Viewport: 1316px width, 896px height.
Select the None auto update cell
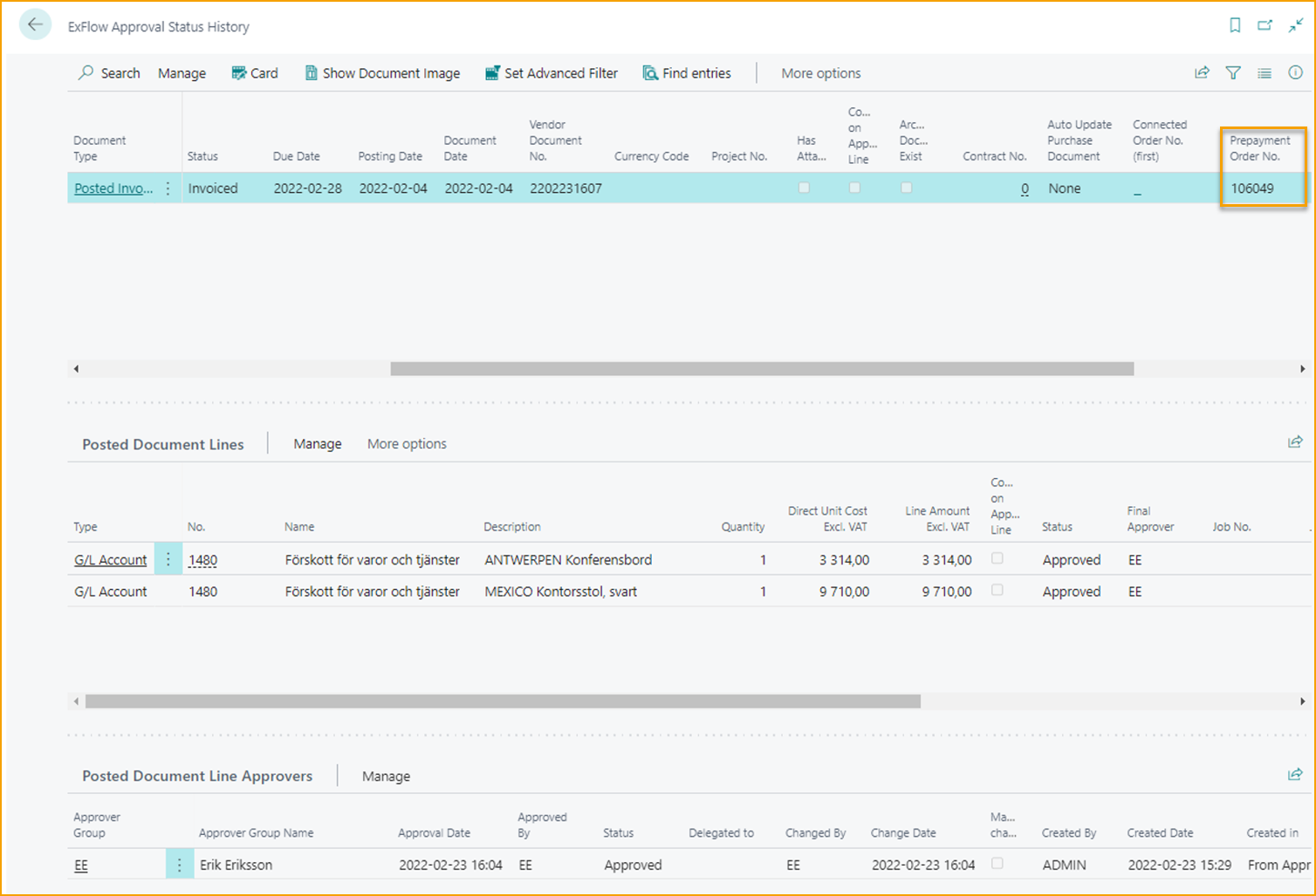[1065, 188]
